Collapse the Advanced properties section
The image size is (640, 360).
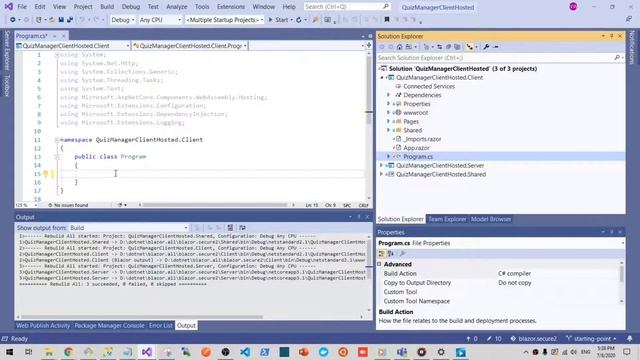[x=380, y=264]
